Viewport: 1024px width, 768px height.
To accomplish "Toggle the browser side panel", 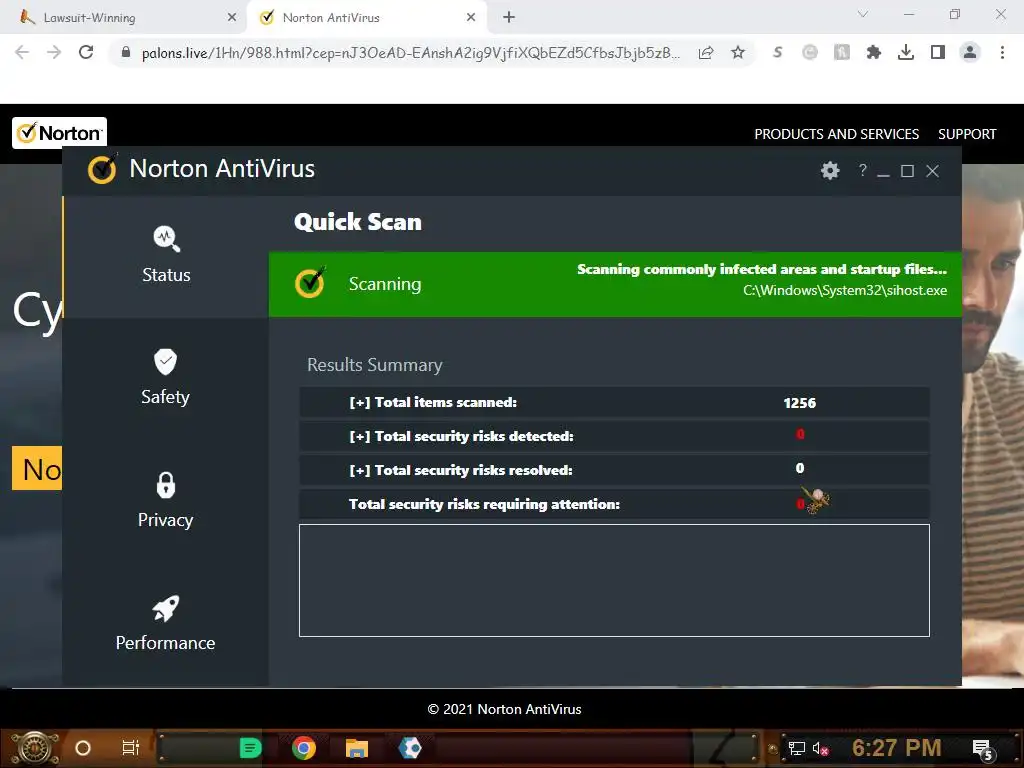I will tap(938, 53).
